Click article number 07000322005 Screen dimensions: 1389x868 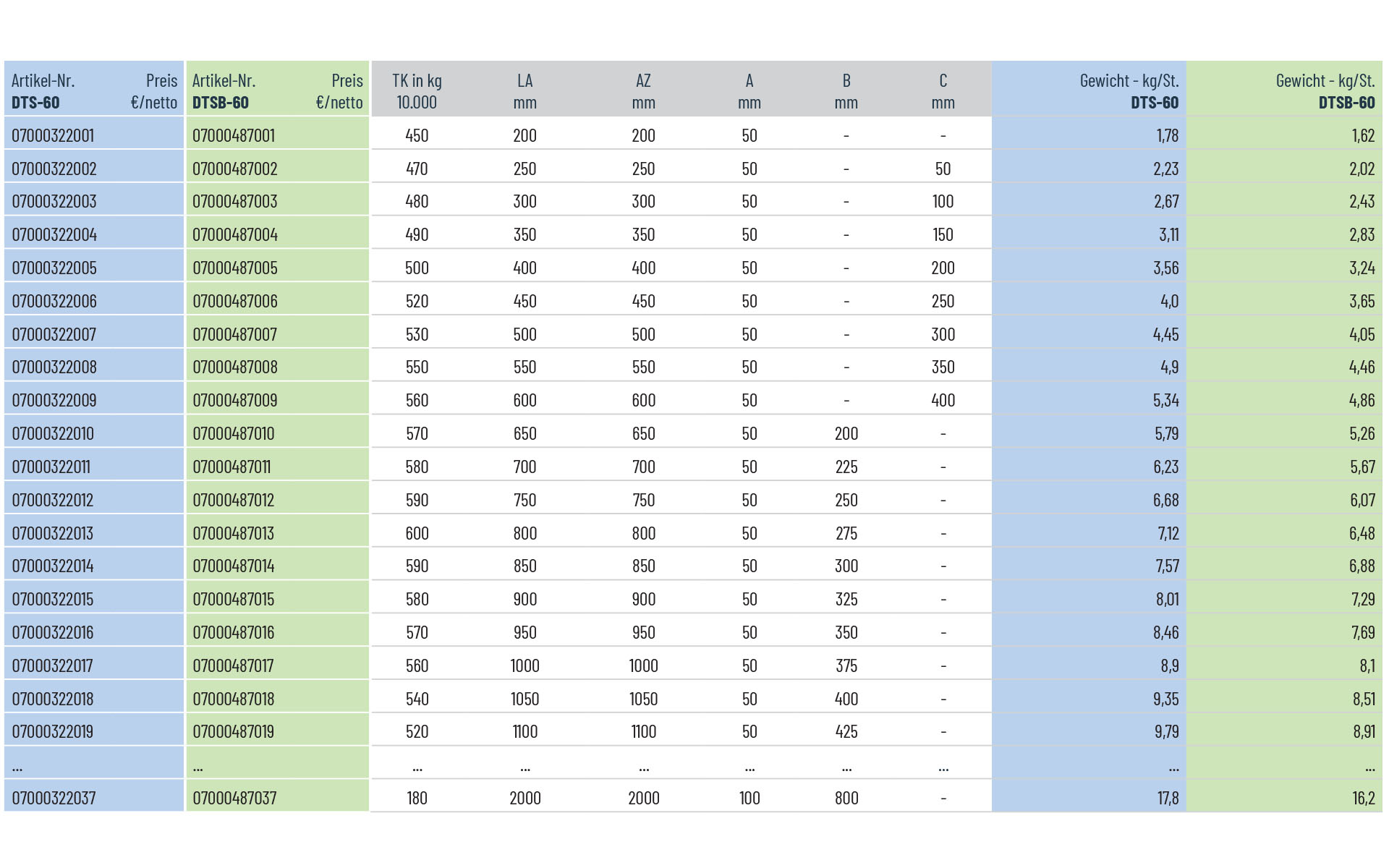tap(54, 268)
